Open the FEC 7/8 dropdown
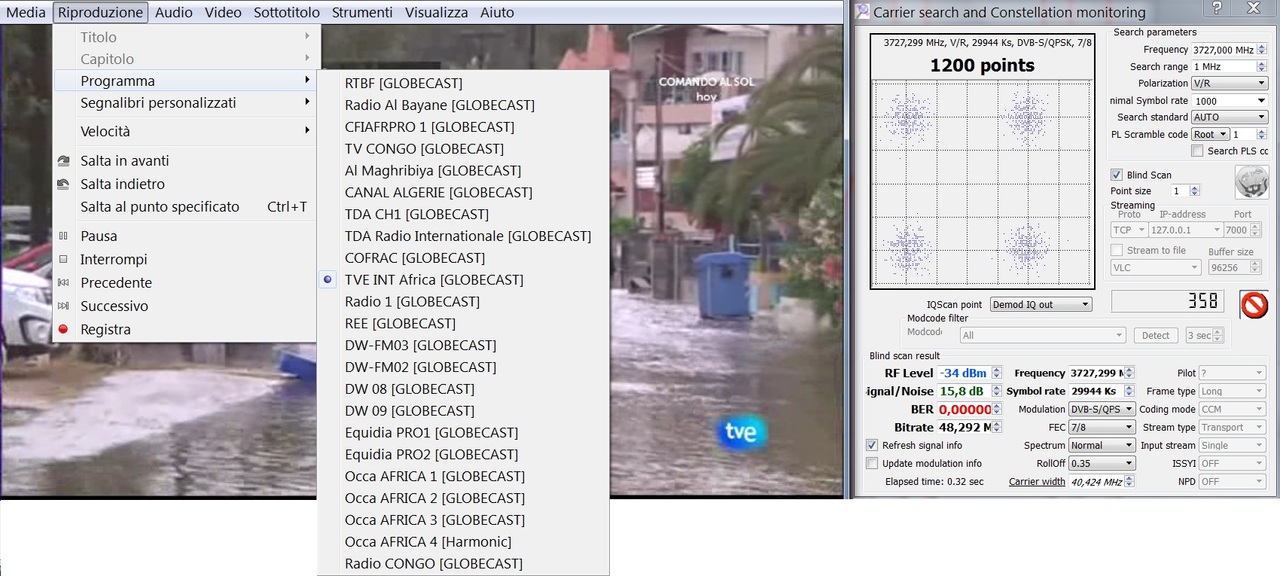 click(1102, 427)
